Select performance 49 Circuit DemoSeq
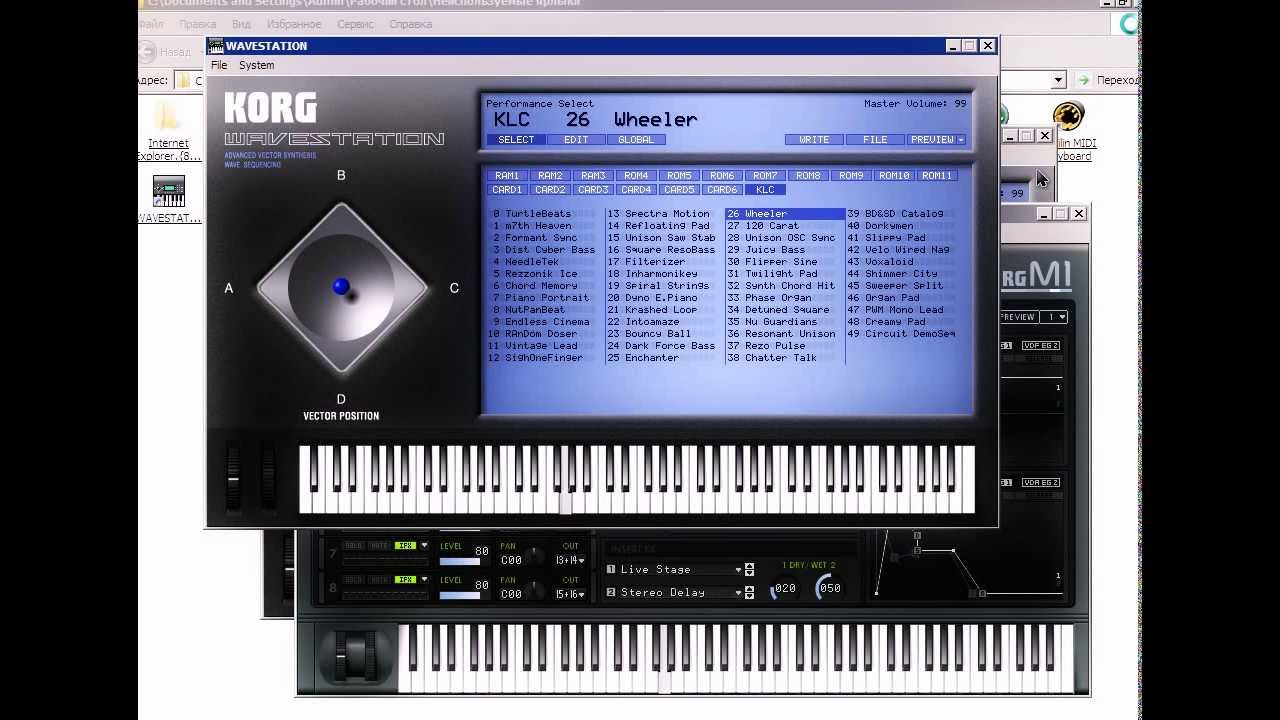 coord(901,334)
